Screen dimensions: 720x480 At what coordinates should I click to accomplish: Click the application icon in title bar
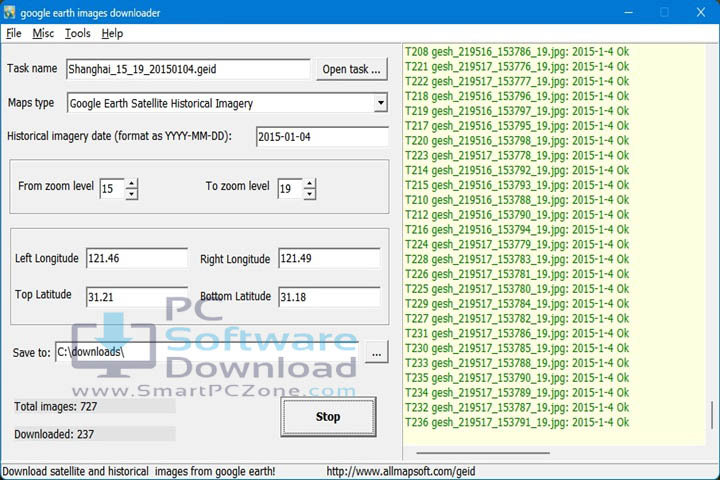tap(10, 12)
